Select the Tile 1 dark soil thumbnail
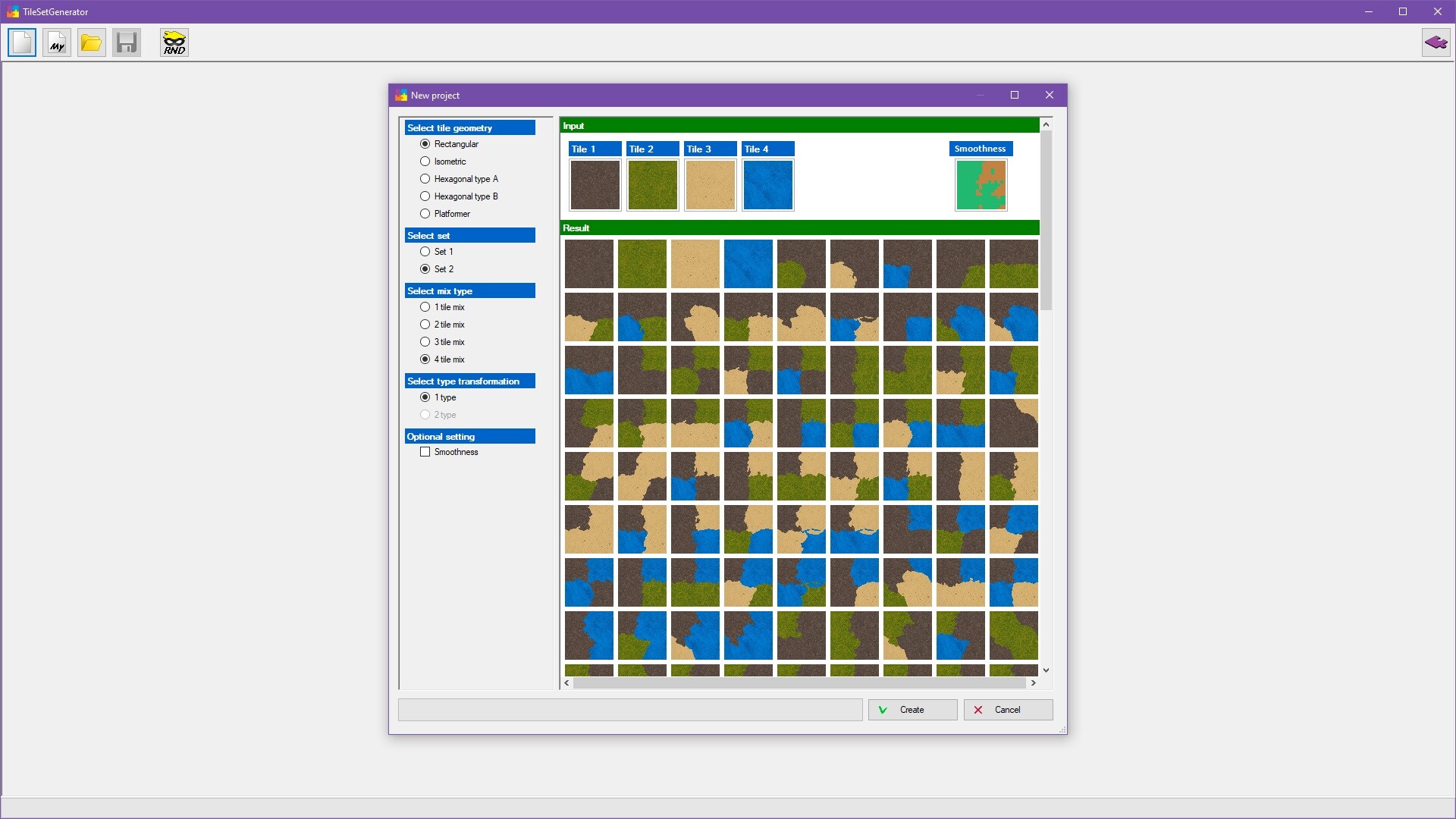This screenshot has width=1456, height=819. pos(595,185)
